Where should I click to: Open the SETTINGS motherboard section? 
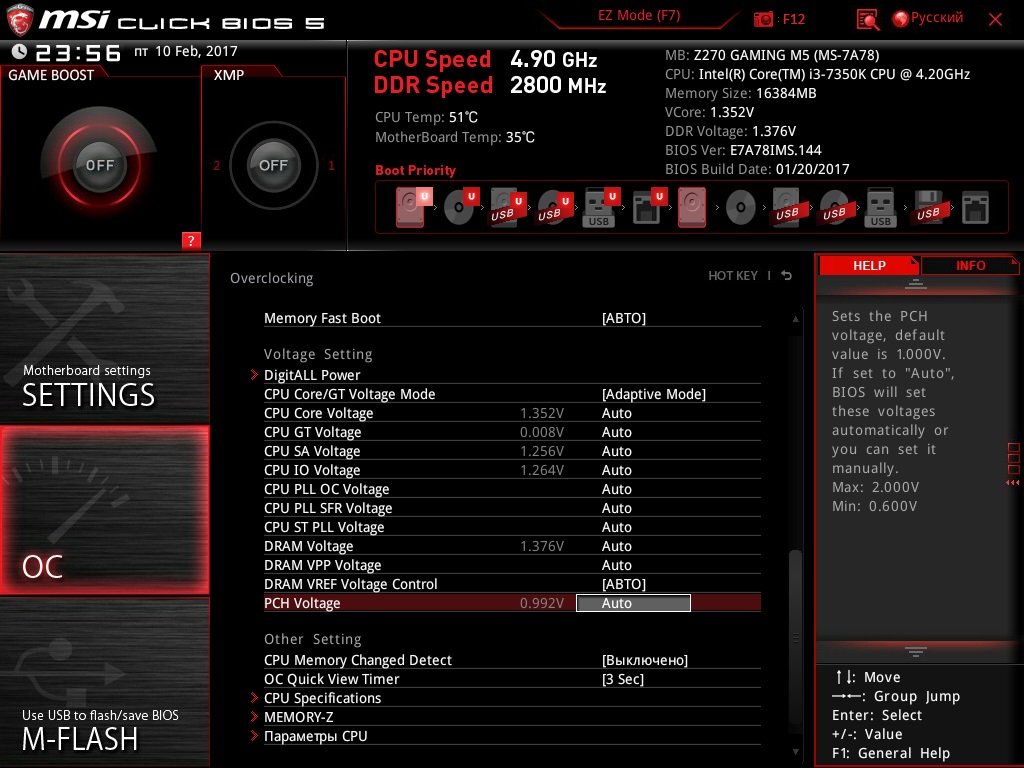point(104,338)
